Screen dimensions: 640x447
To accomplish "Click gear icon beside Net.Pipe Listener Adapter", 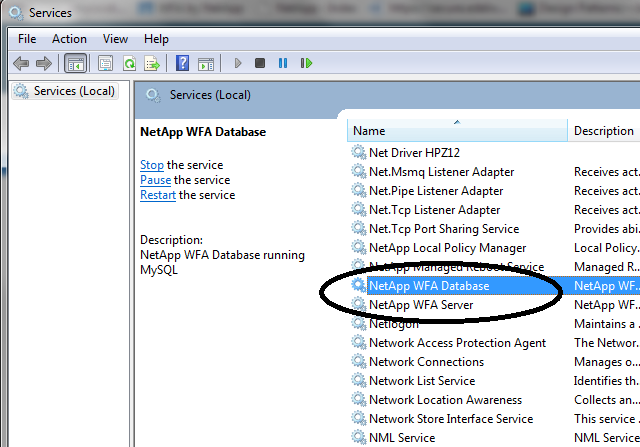I will [x=359, y=190].
